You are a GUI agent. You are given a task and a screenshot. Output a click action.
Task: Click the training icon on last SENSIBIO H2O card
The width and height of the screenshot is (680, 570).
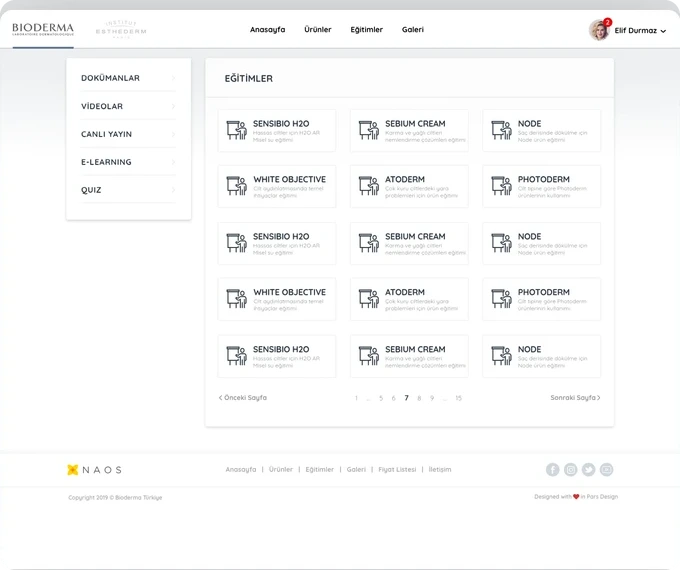236,356
